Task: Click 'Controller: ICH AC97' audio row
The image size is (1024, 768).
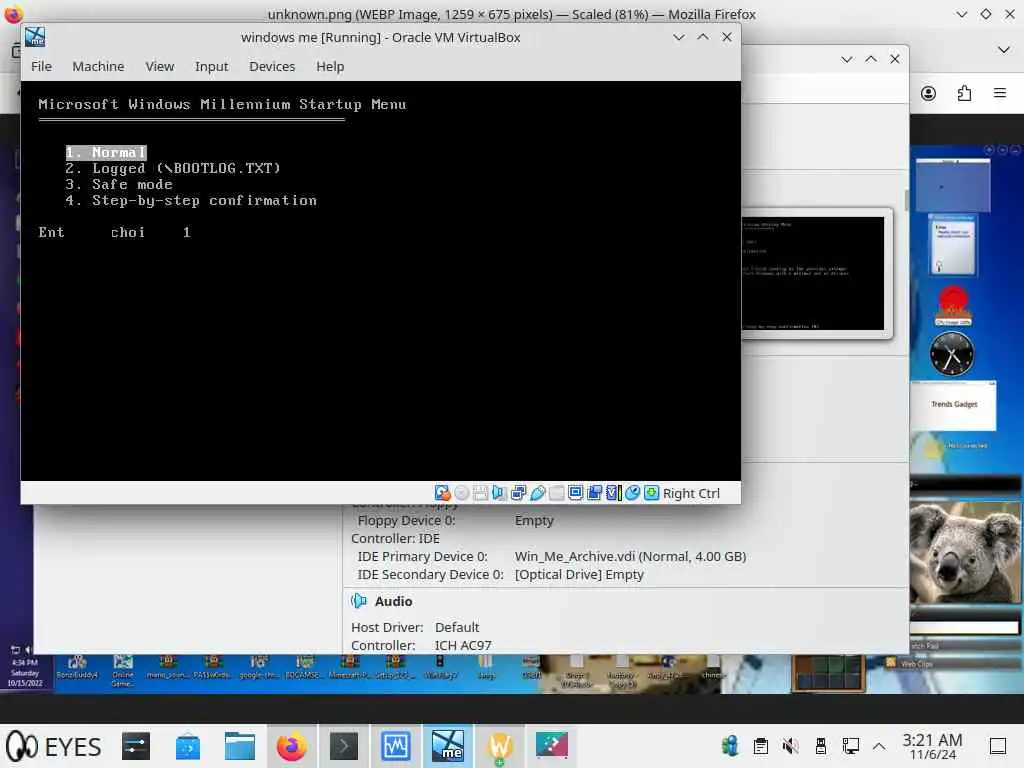Action: click(421, 645)
